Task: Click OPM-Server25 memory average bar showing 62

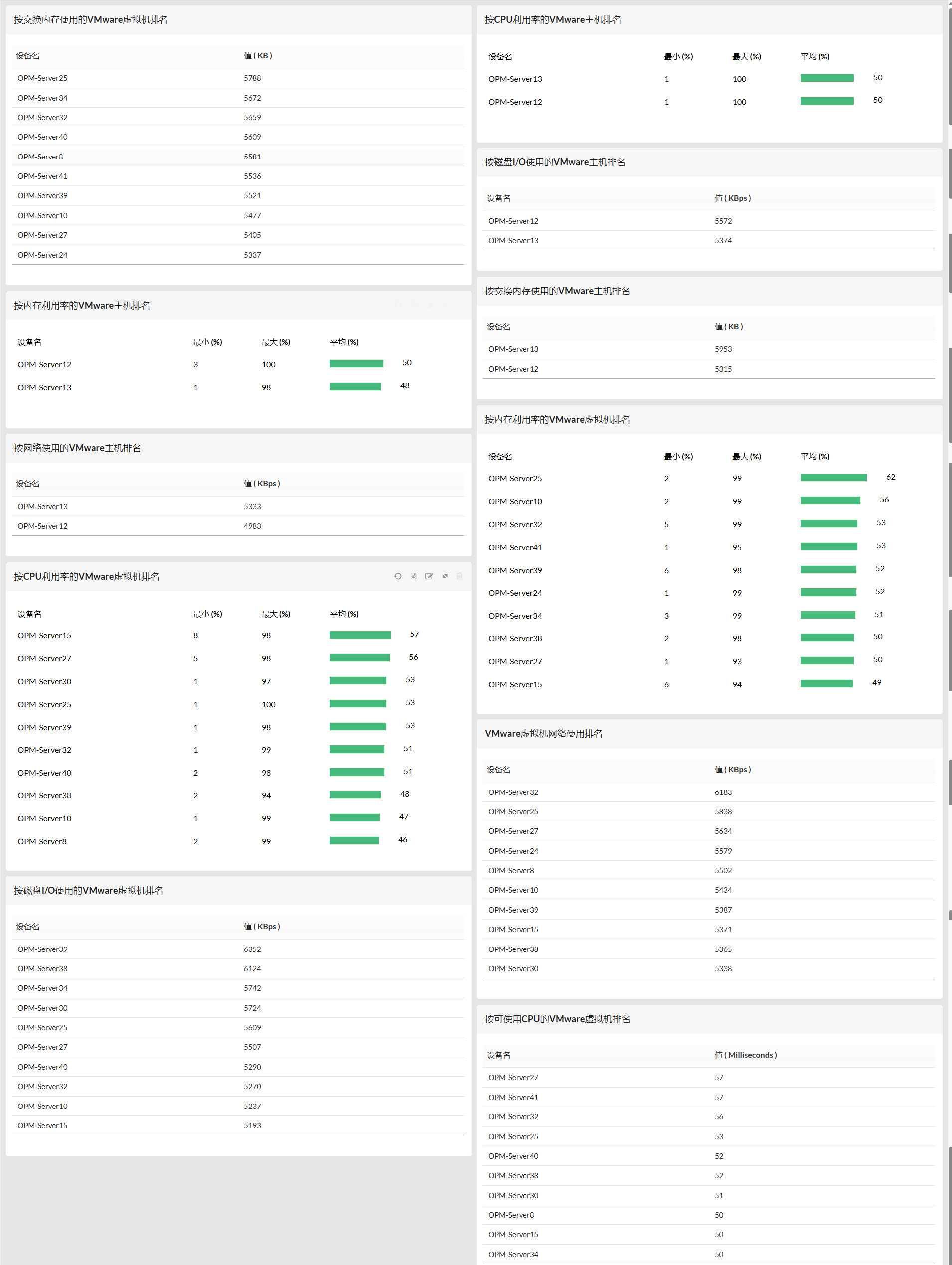Action: (834, 477)
